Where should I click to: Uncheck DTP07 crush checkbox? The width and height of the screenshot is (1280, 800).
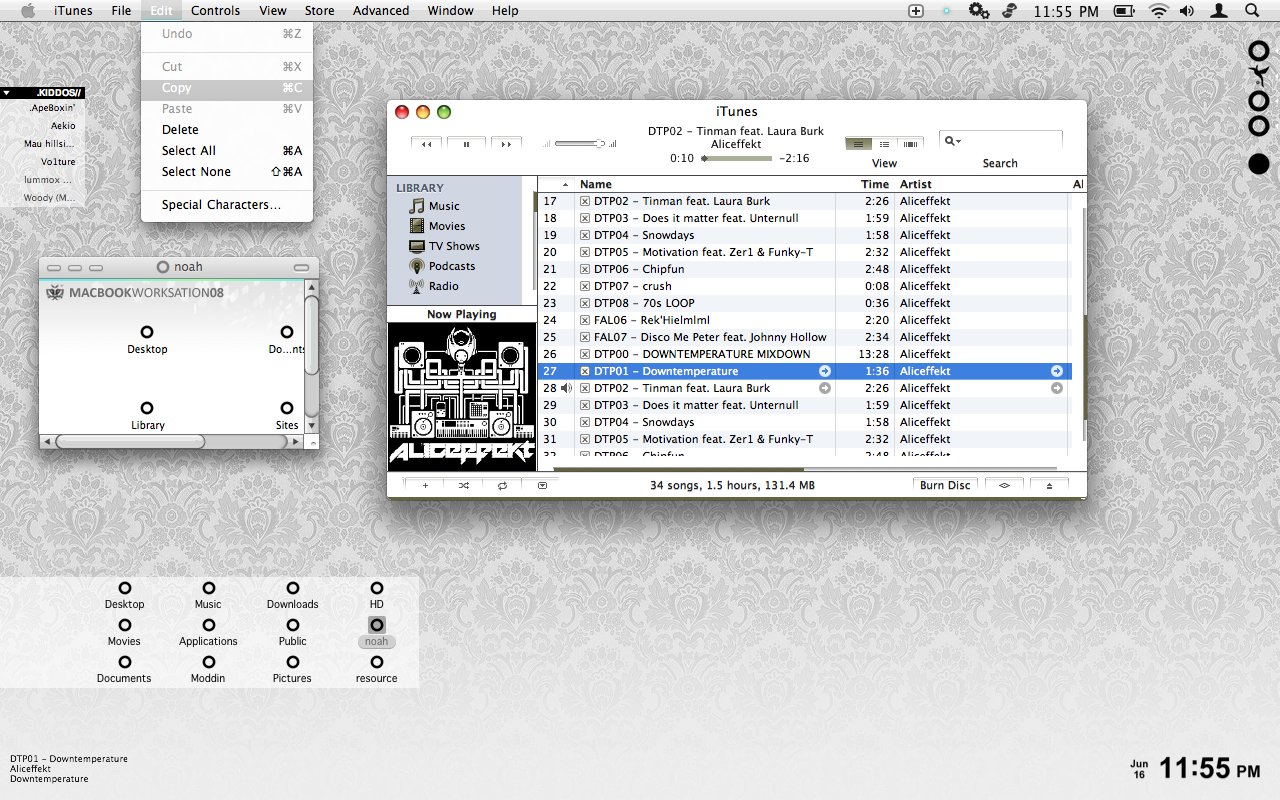point(585,286)
